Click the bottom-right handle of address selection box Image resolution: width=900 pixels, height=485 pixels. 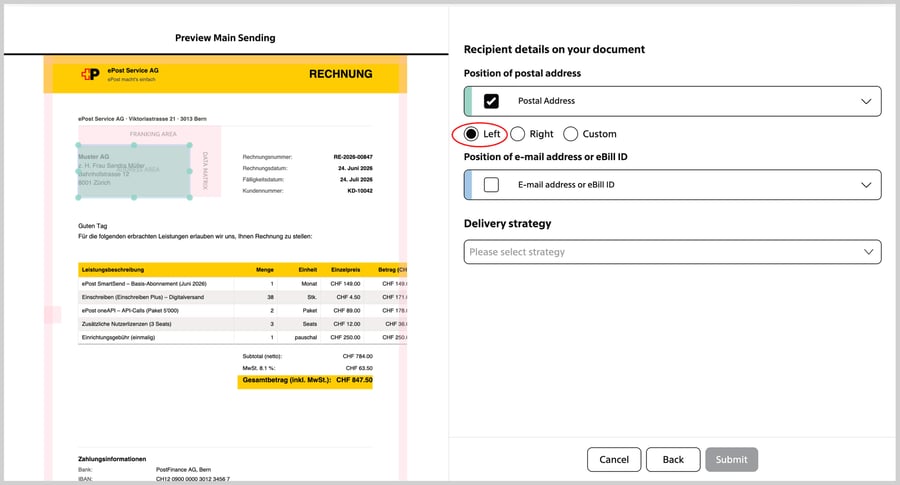190,197
